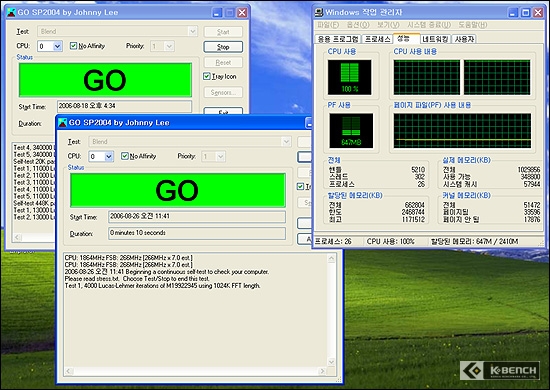Click log line 'Please read stress.txt'
This screenshot has height=390, width=550.
[137, 279]
